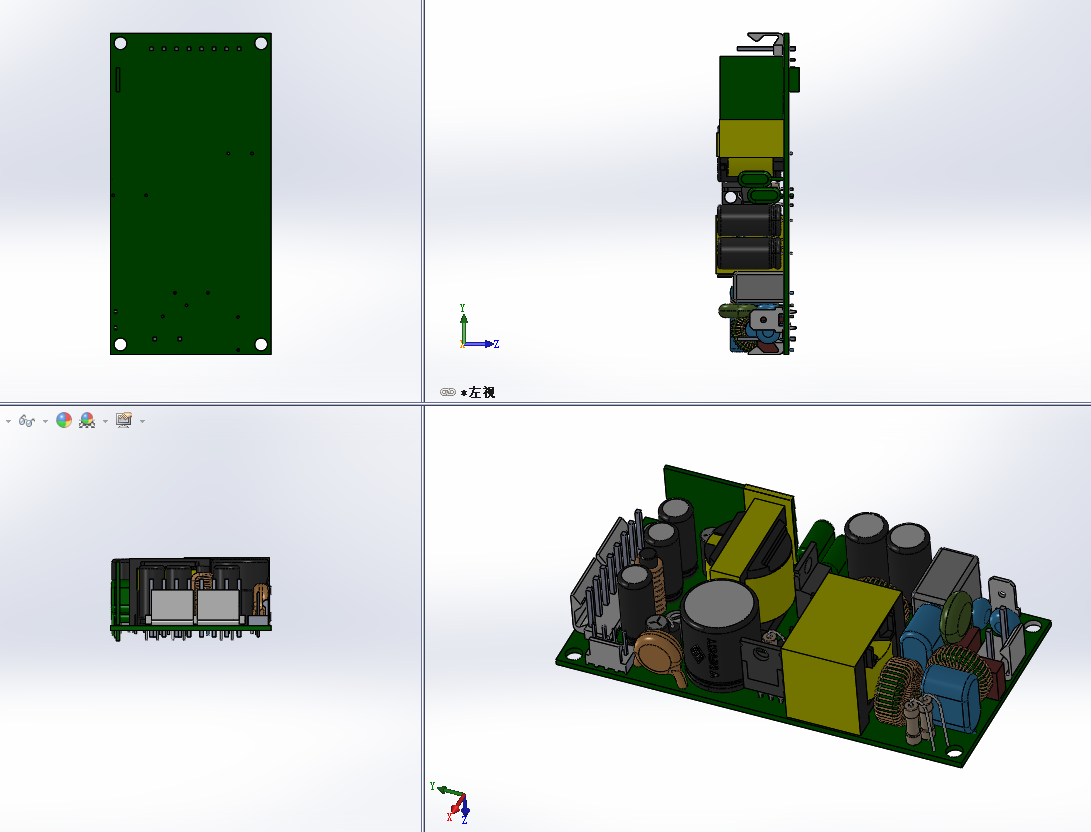Click the View Settings monitor icon
This screenshot has height=832, width=1091.
124,420
